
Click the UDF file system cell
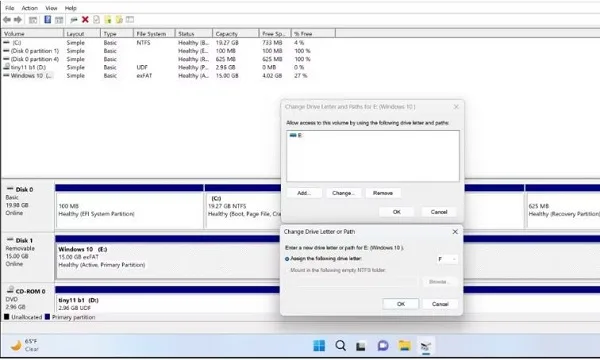point(142,67)
